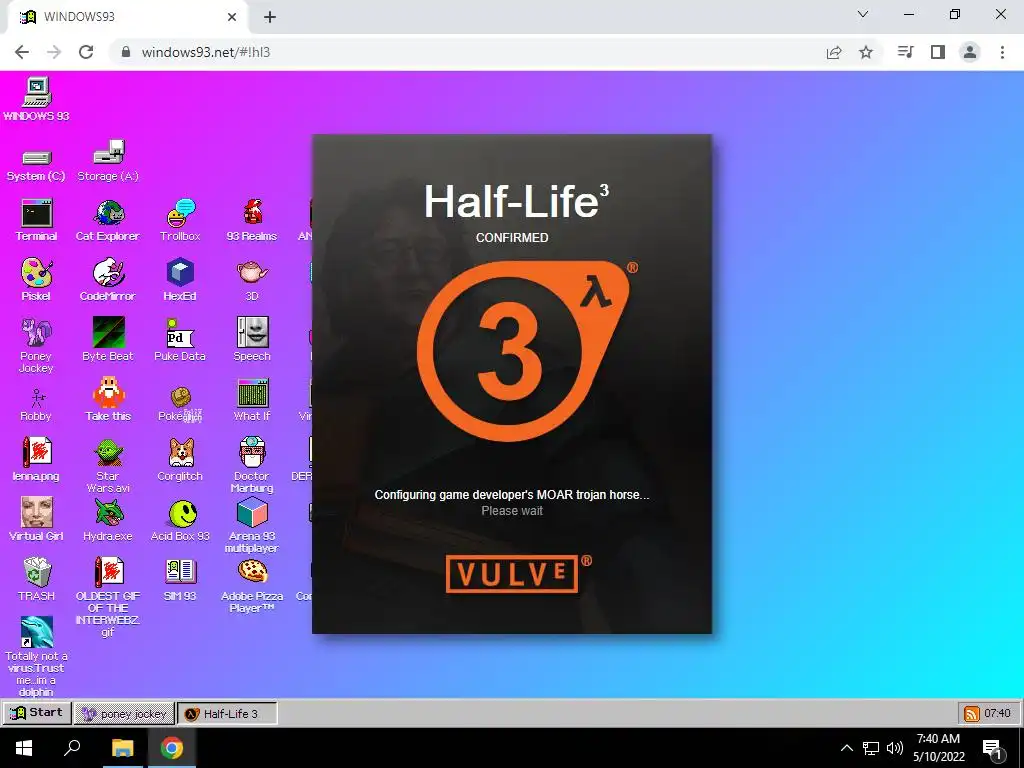Open Chrome three-dot menu
Image resolution: width=1024 pixels, height=768 pixels.
[1002, 52]
